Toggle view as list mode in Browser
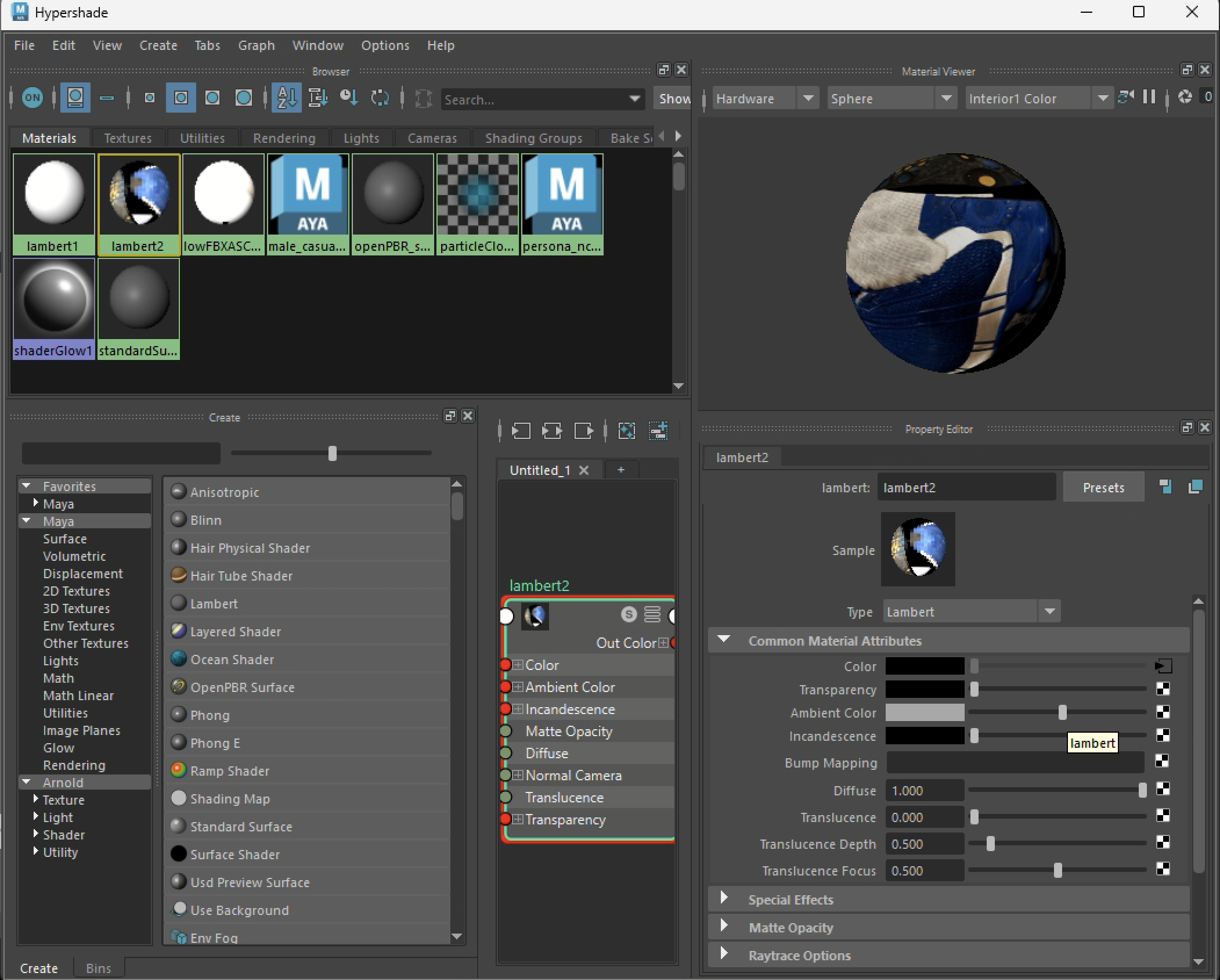The image size is (1220, 980). click(x=107, y=98)
